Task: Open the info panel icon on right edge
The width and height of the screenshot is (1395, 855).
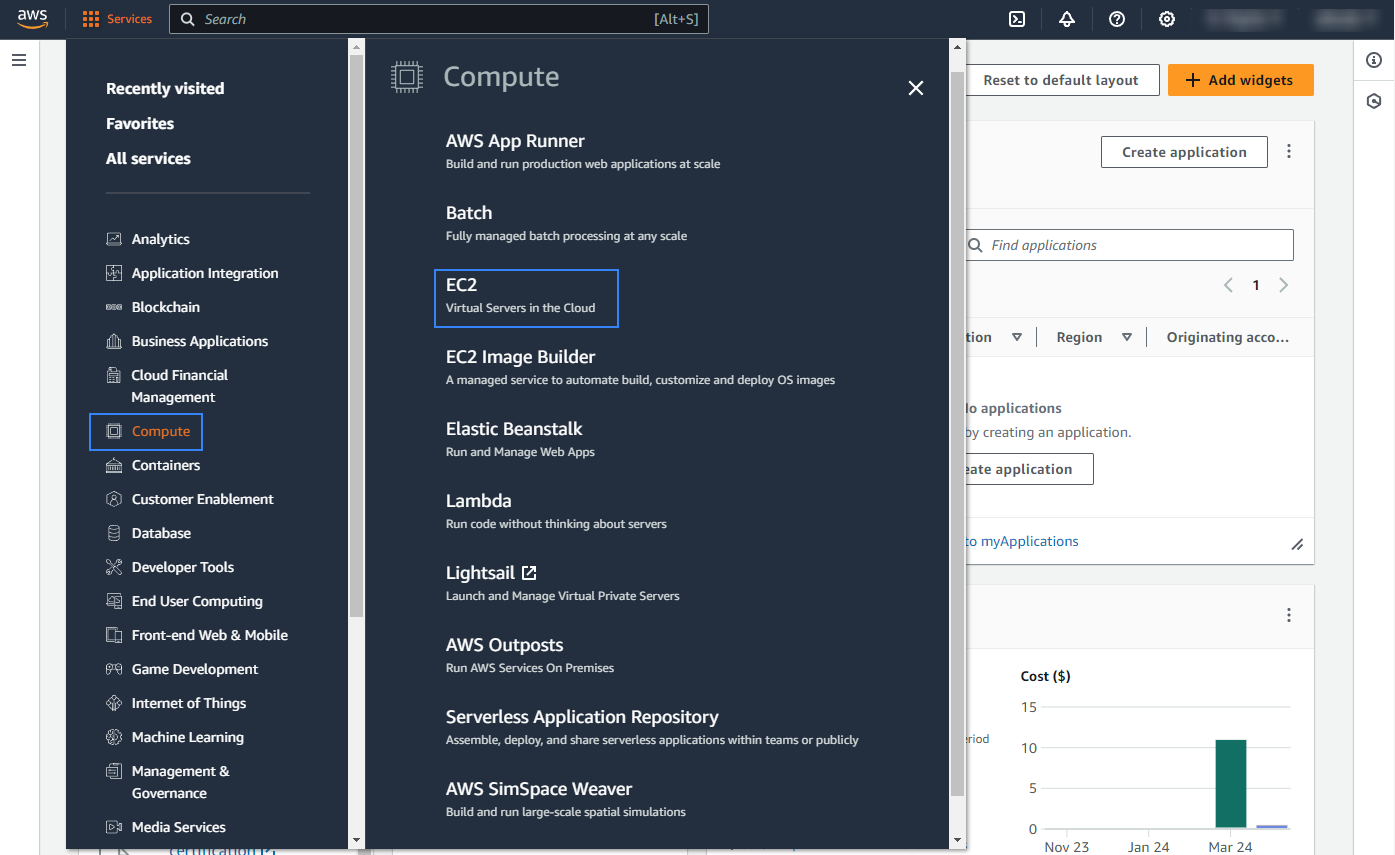Action: tap(1374, 60)
